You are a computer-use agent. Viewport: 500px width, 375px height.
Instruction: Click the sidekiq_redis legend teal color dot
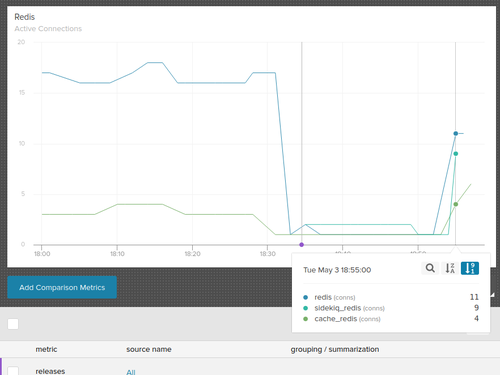pyautogui.click(x=305, y=308)
